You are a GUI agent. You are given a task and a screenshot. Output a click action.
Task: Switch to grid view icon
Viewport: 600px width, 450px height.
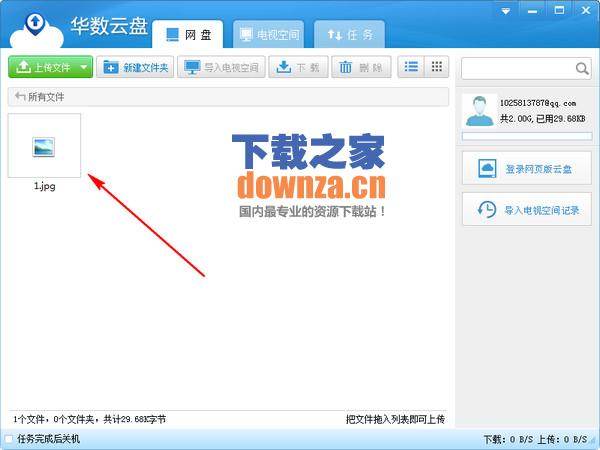tap(437, 67)
